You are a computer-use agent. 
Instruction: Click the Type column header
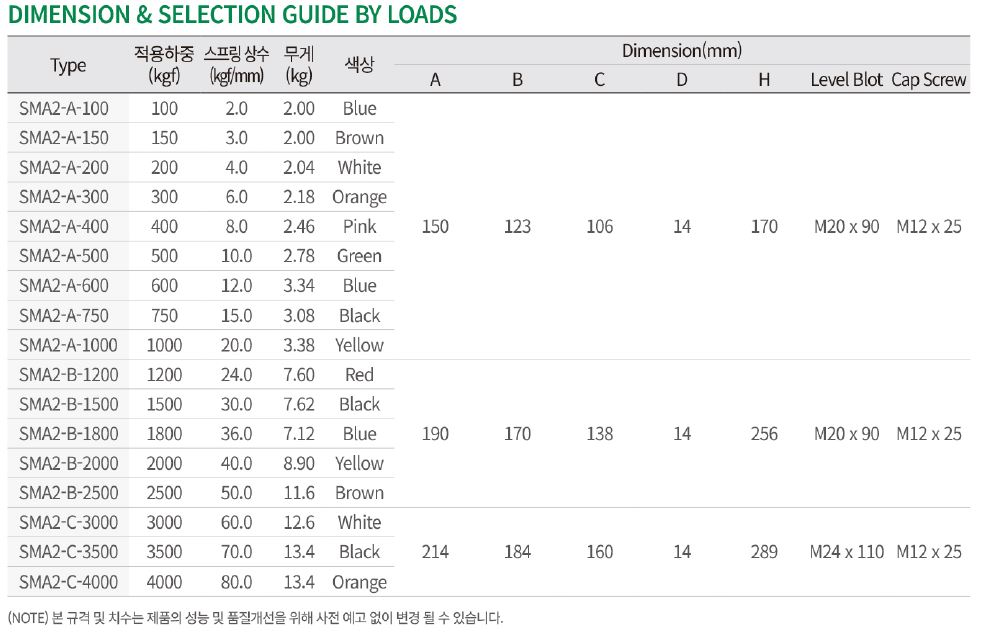point(68,66)
